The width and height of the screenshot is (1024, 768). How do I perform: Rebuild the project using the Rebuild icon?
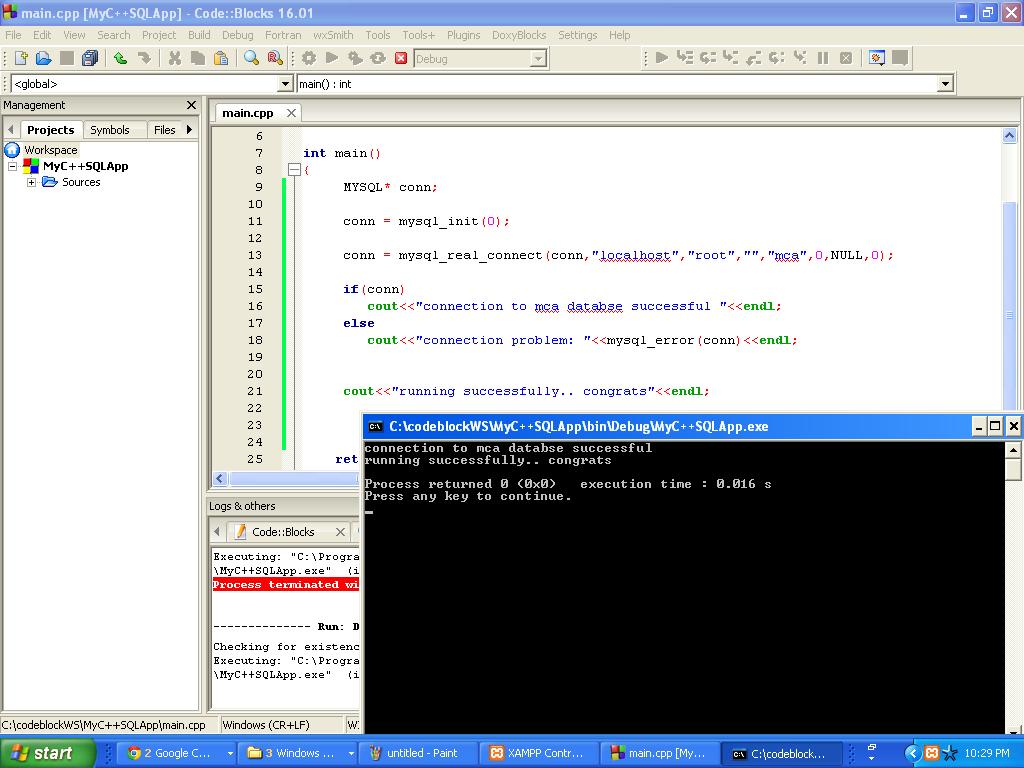[377, 58]
